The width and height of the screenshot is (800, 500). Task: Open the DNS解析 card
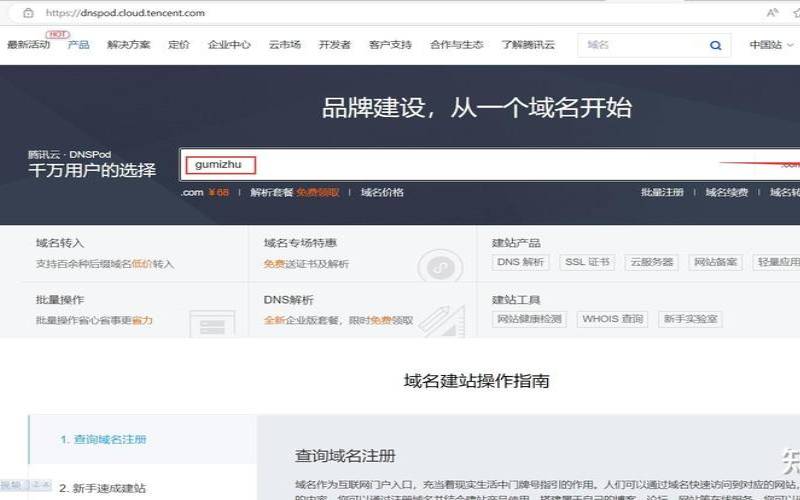pyautogui.click(x=362, y=310)
